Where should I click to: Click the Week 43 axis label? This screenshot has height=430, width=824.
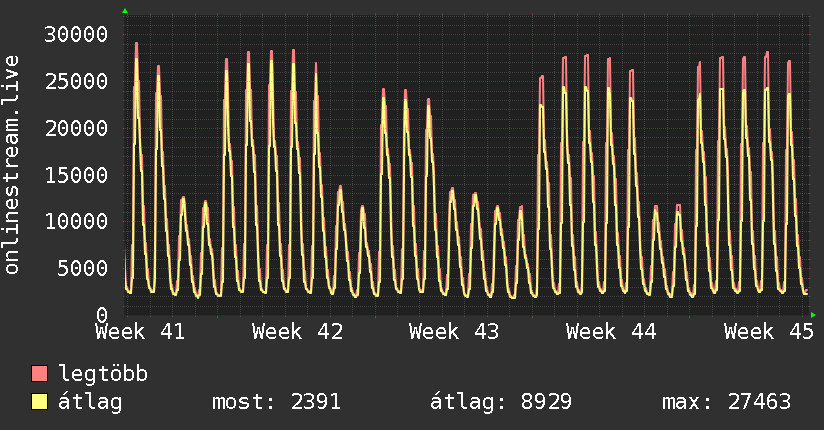[454, 332]
